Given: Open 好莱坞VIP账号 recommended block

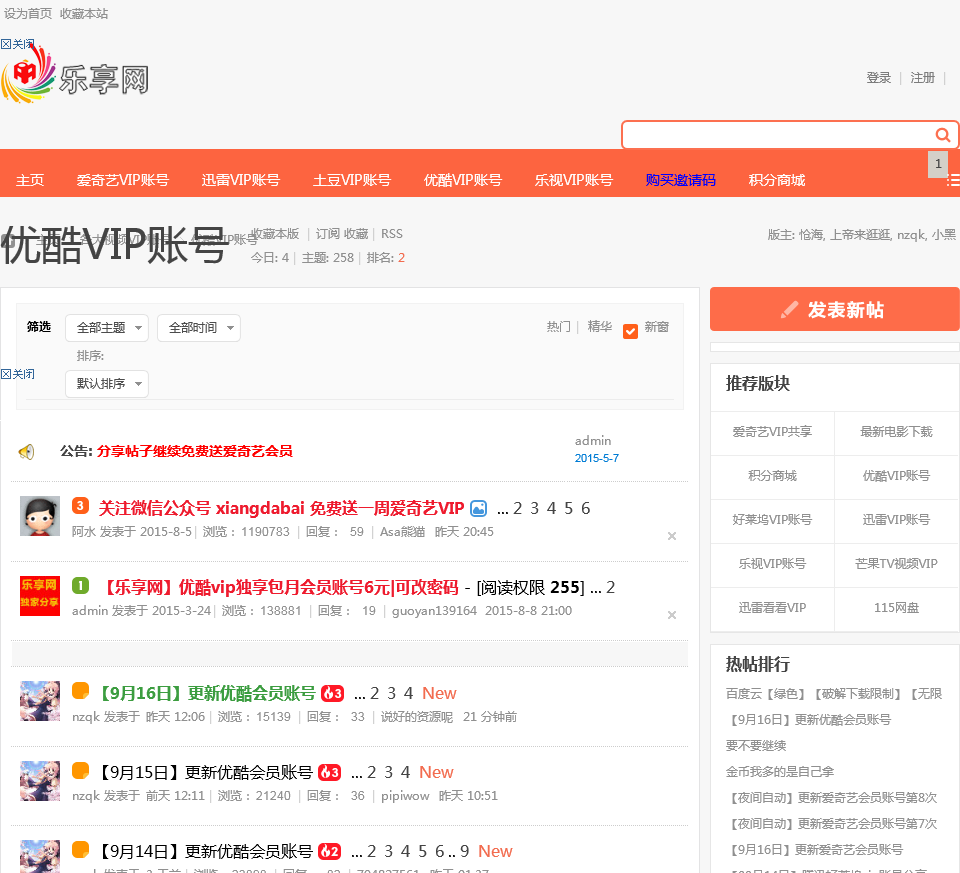Looking at the screenshot, I should tap(772, 520).
